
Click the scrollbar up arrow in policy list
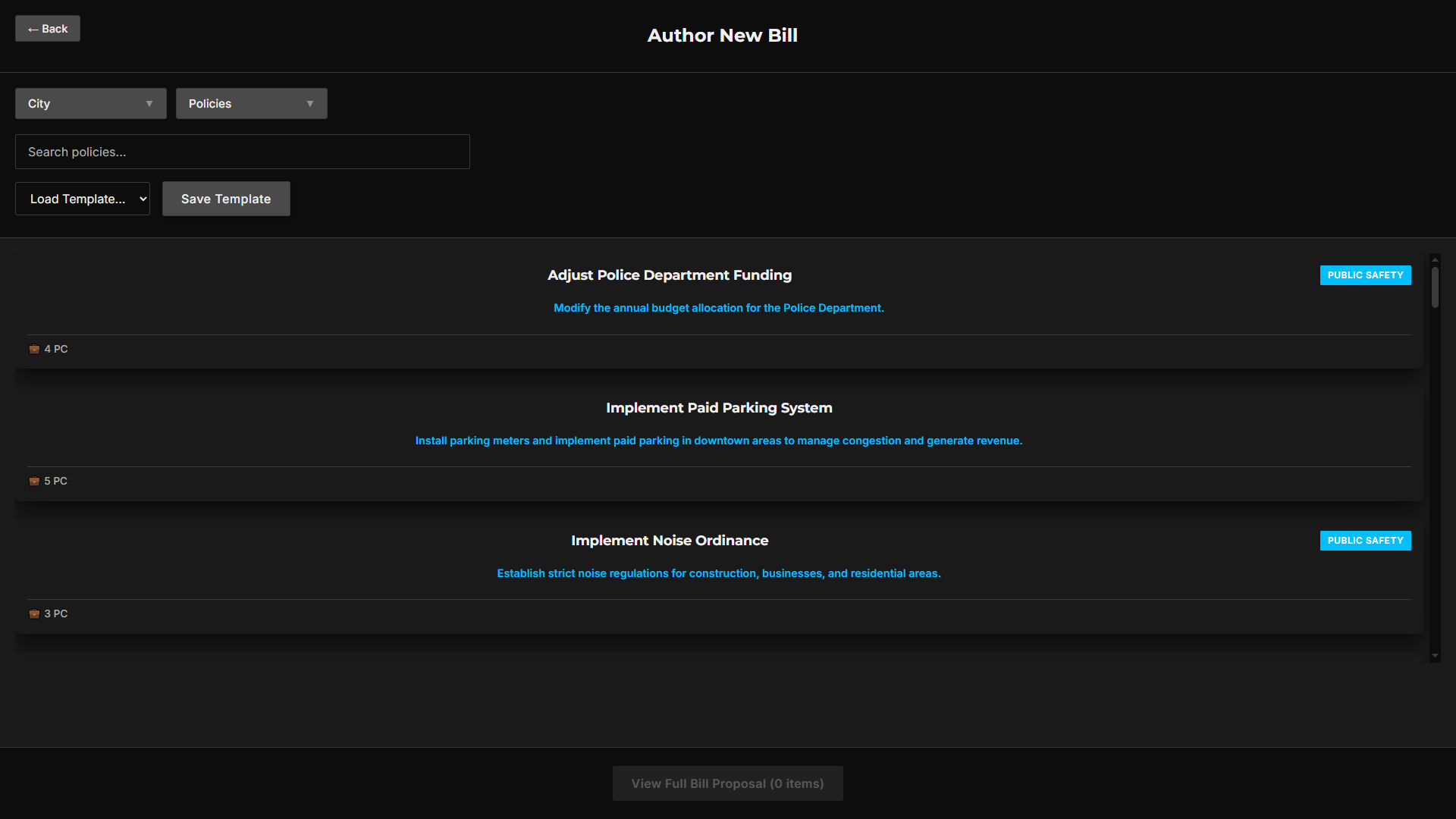1435,260
